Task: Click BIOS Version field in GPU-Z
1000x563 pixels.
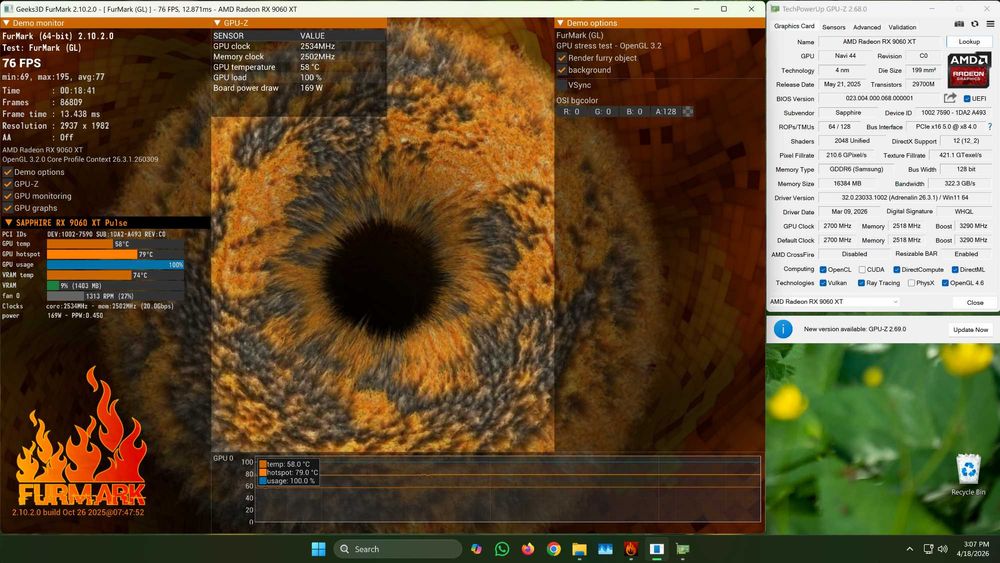Action: pos(879,98)
